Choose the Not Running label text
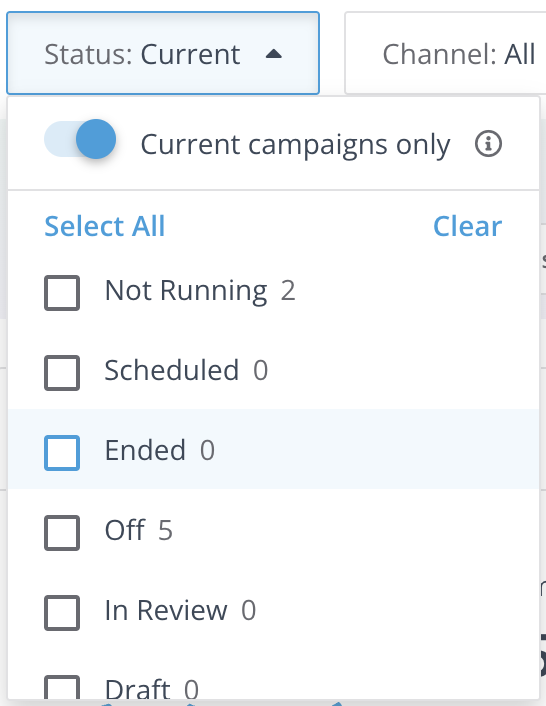The width and height of the screenshot is (546, 706). pyautogui.click(x=186, y=291)
